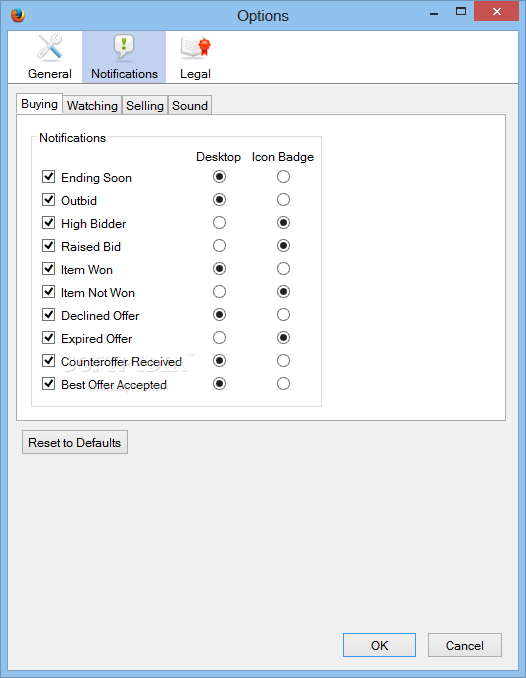Select Desktop radio for Declined Offer
The height and width of the screenshot is (678, 526).
click(219, 315)
